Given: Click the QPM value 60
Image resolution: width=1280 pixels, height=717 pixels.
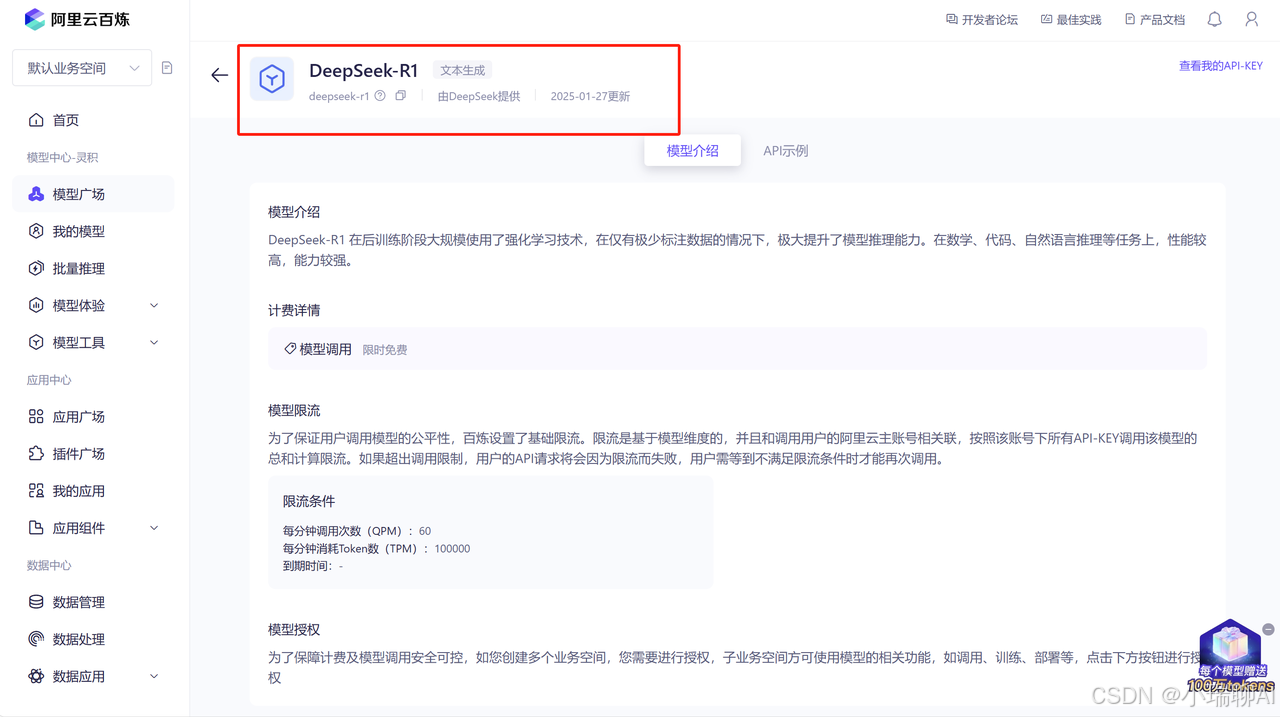Looking at the screenshot, I should click(x=425, y=531).
